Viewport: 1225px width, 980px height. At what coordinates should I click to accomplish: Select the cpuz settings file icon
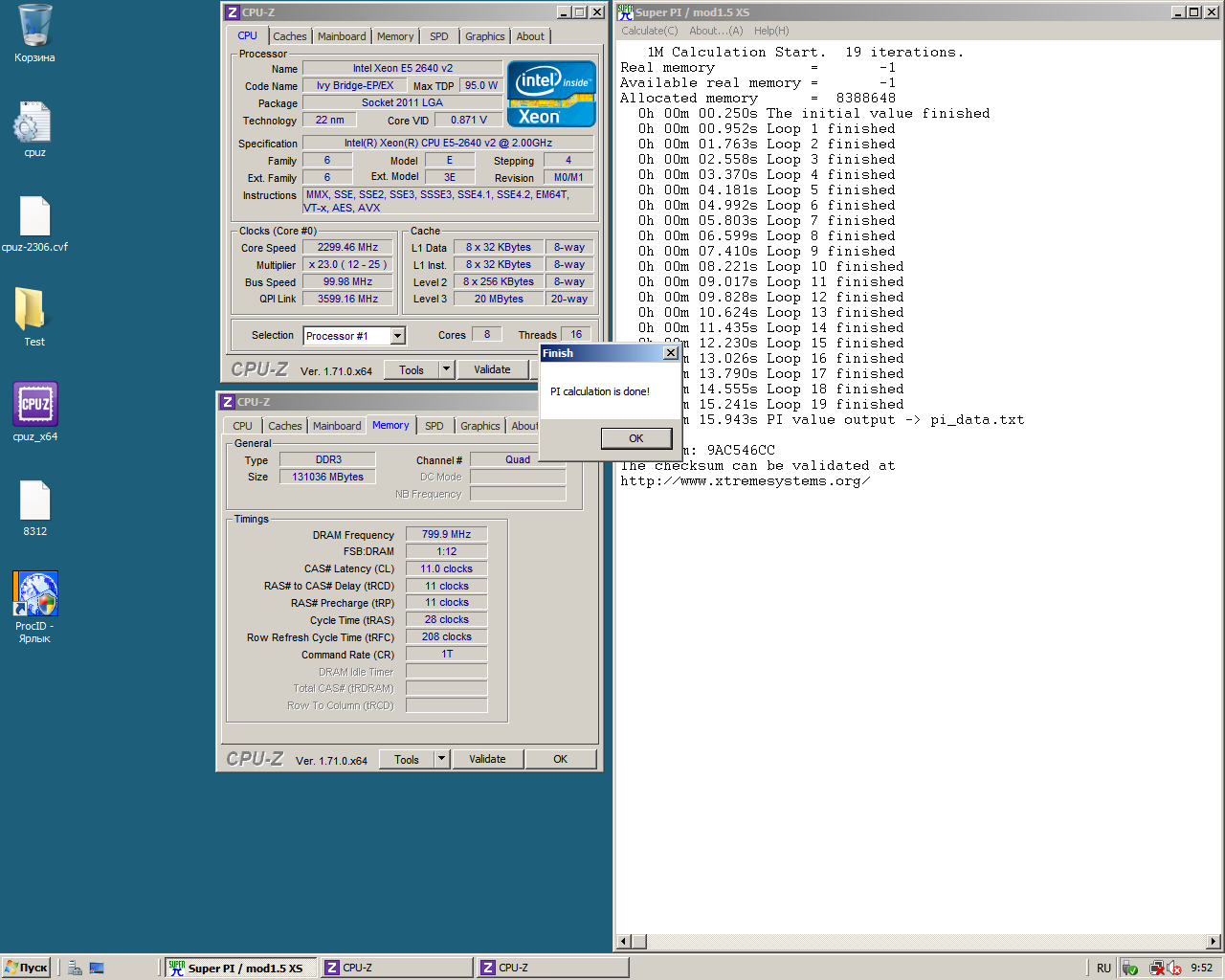click(32, 122)
